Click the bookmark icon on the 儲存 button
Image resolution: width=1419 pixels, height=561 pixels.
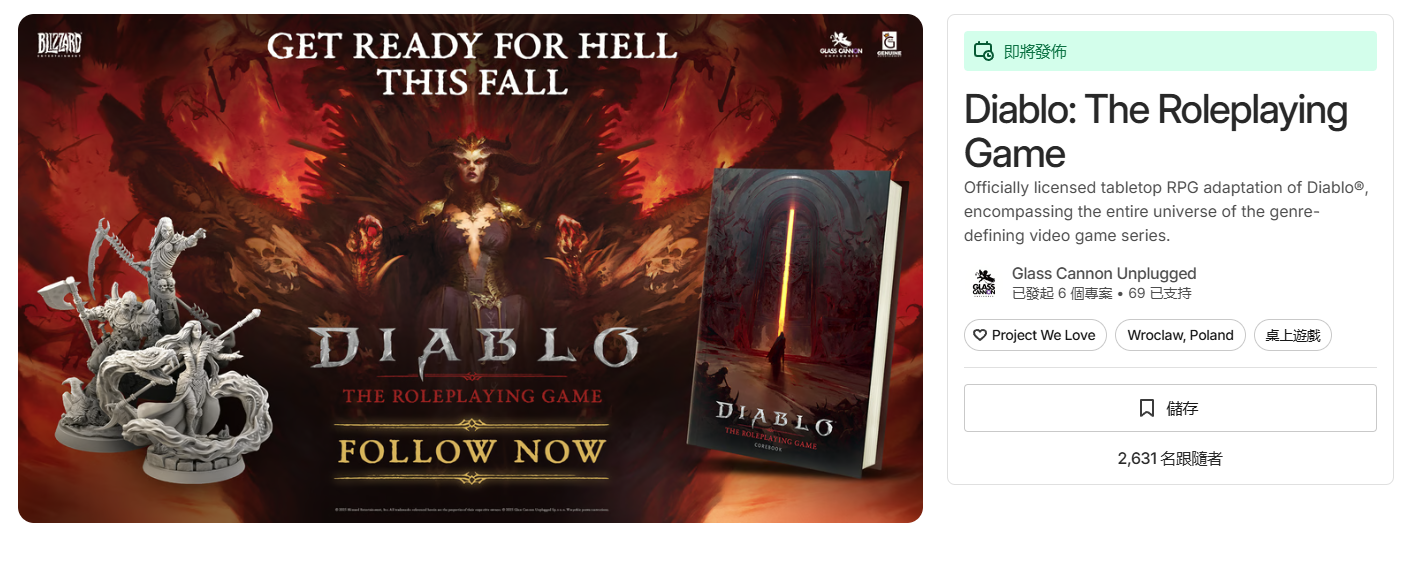pyautogui.click(x=1147, y=408)
